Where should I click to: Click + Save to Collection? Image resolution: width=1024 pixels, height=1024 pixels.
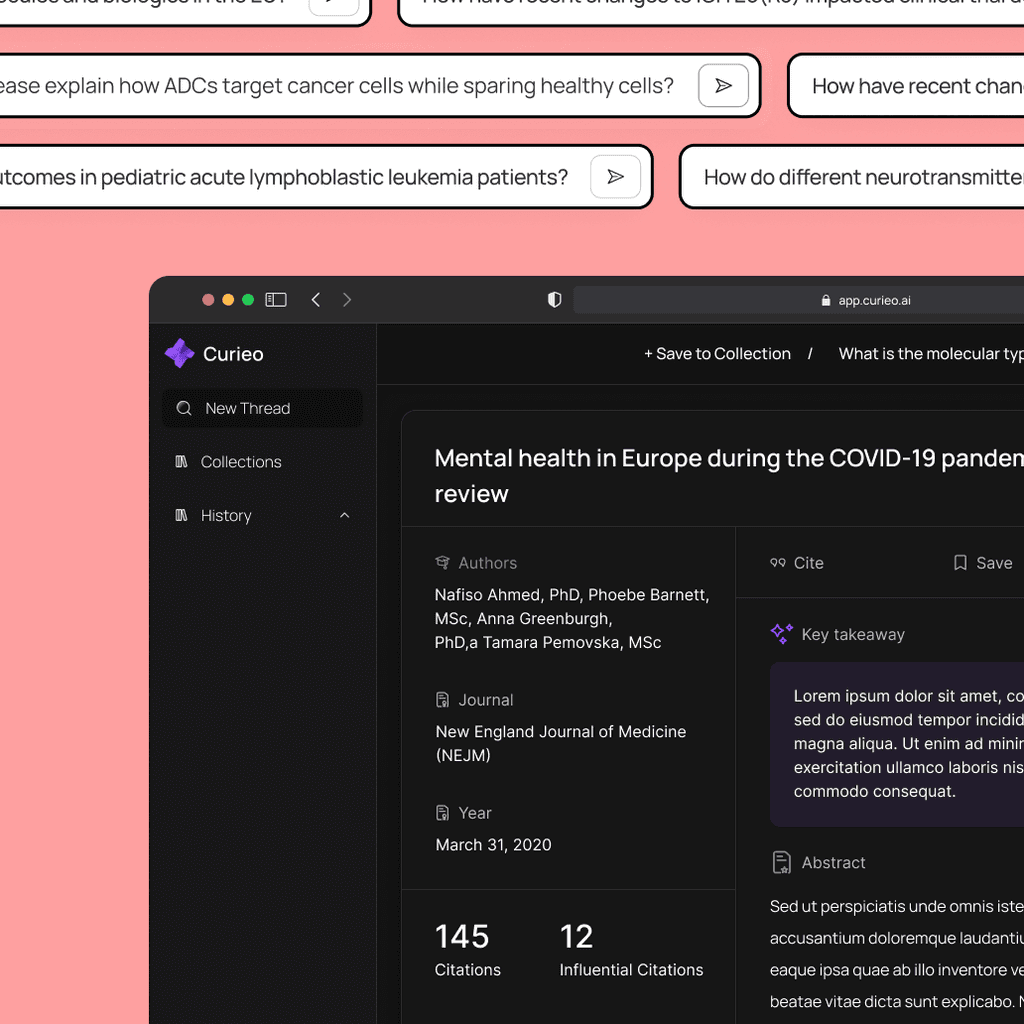(717, 353)
